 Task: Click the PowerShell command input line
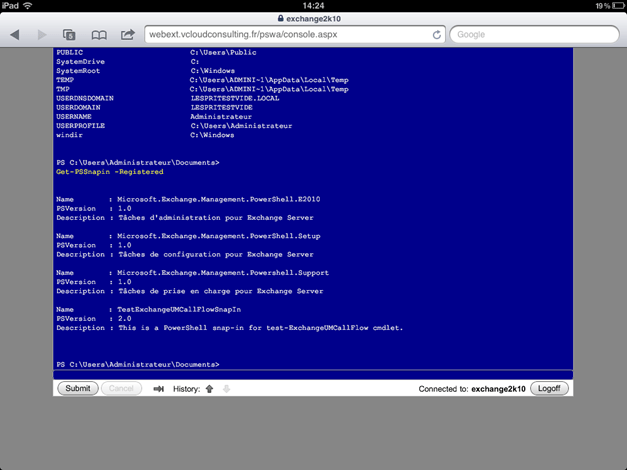pyautogui.click(x=313, y=375)
